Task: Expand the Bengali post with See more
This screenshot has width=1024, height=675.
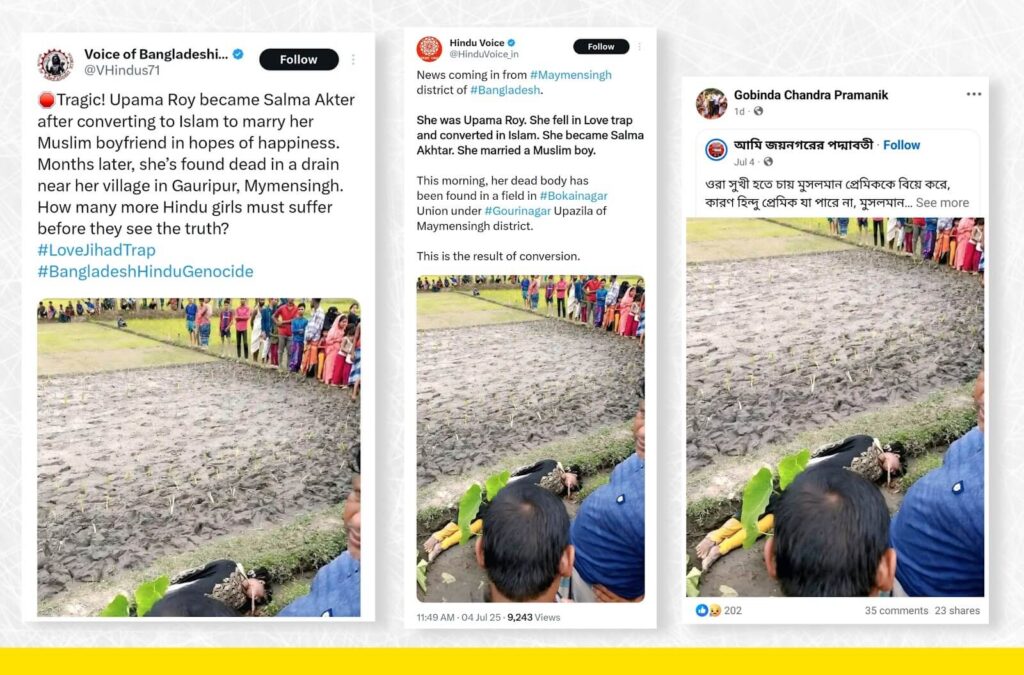Action: (942, 203)
